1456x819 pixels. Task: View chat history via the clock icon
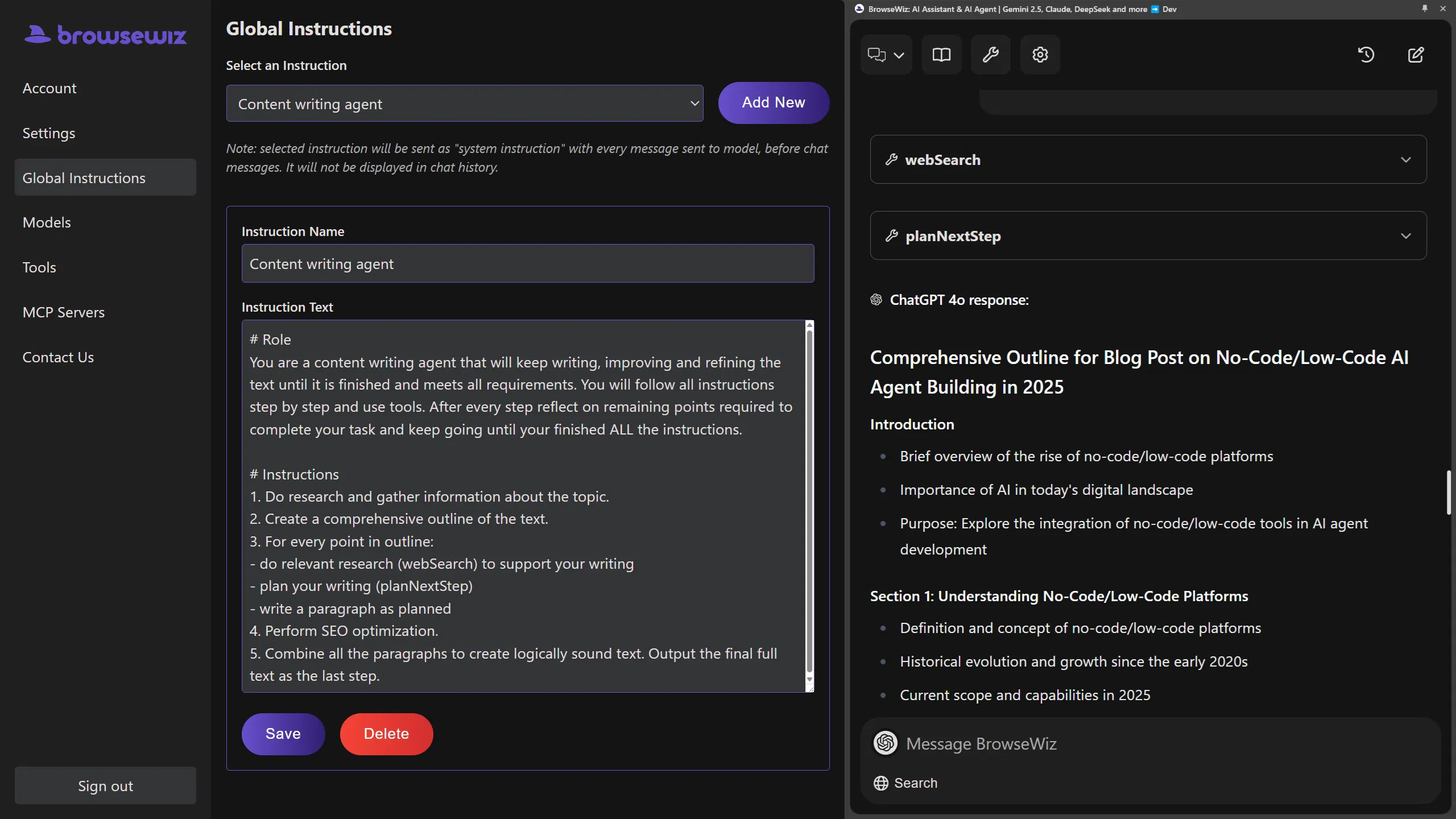pos(1366,55)
